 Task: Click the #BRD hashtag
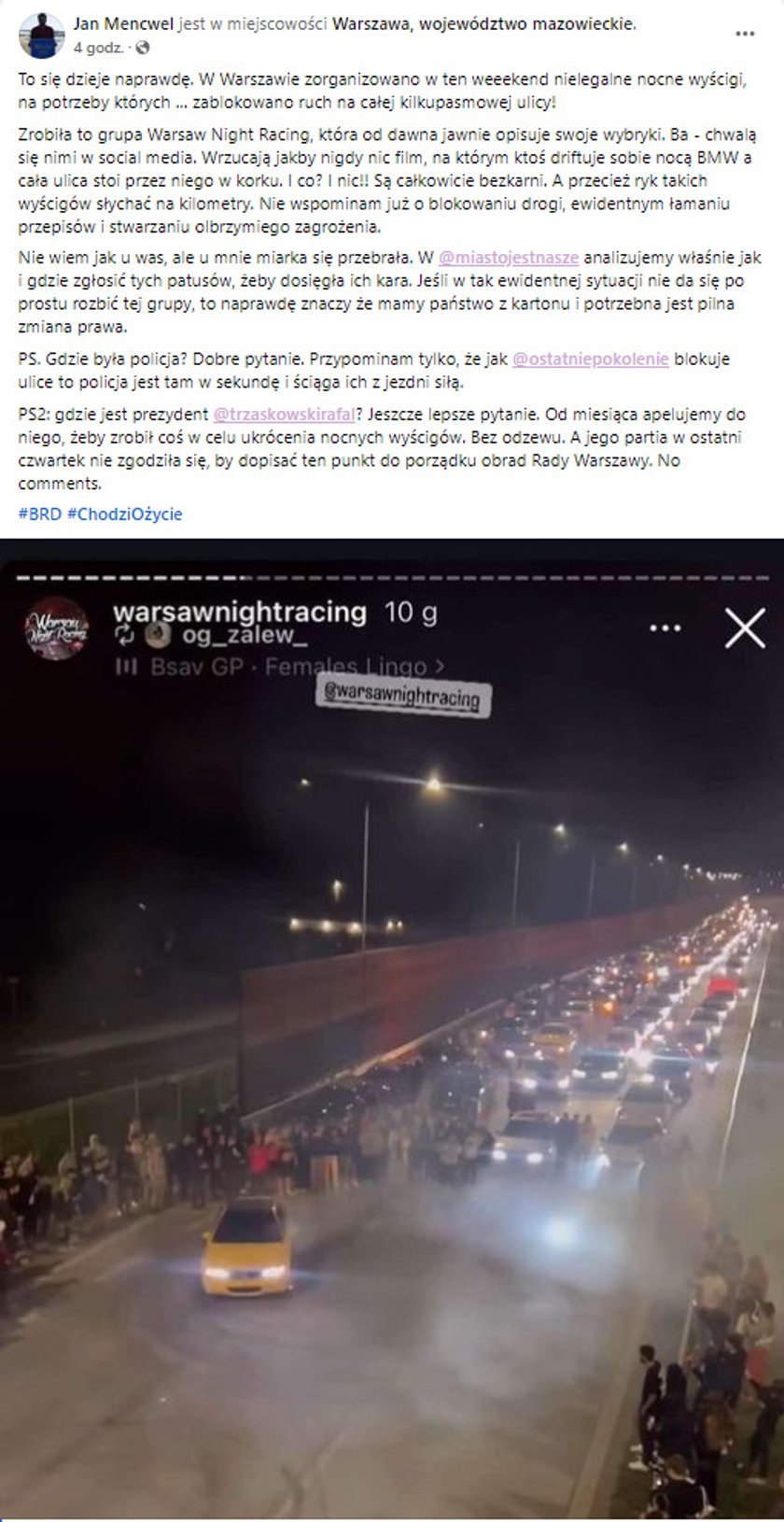pos(40,514)
